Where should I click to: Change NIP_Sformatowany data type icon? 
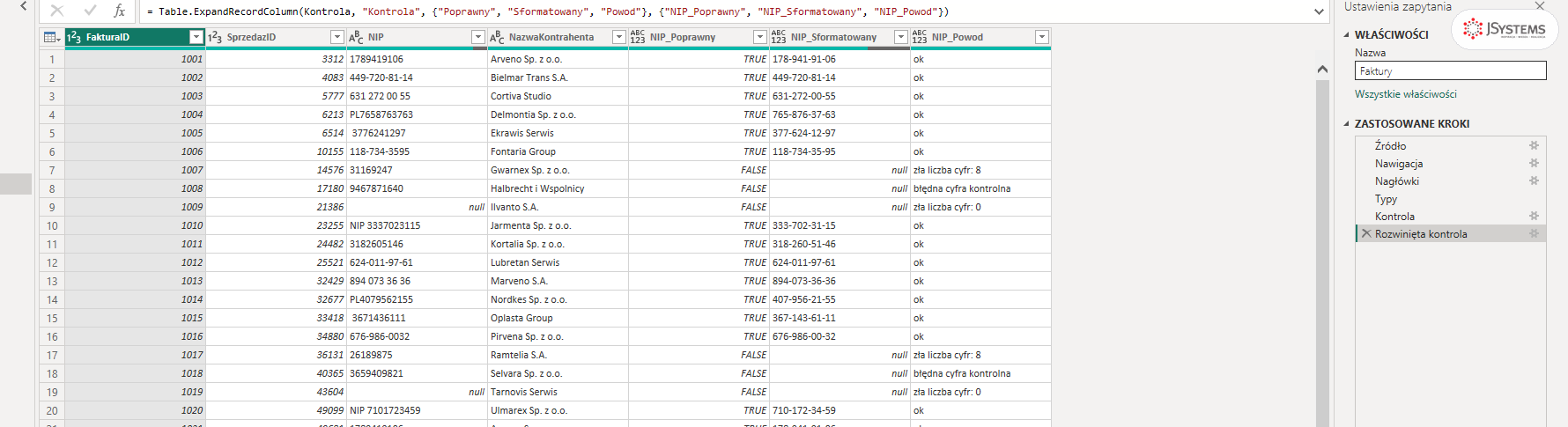(x=779, y=37)
